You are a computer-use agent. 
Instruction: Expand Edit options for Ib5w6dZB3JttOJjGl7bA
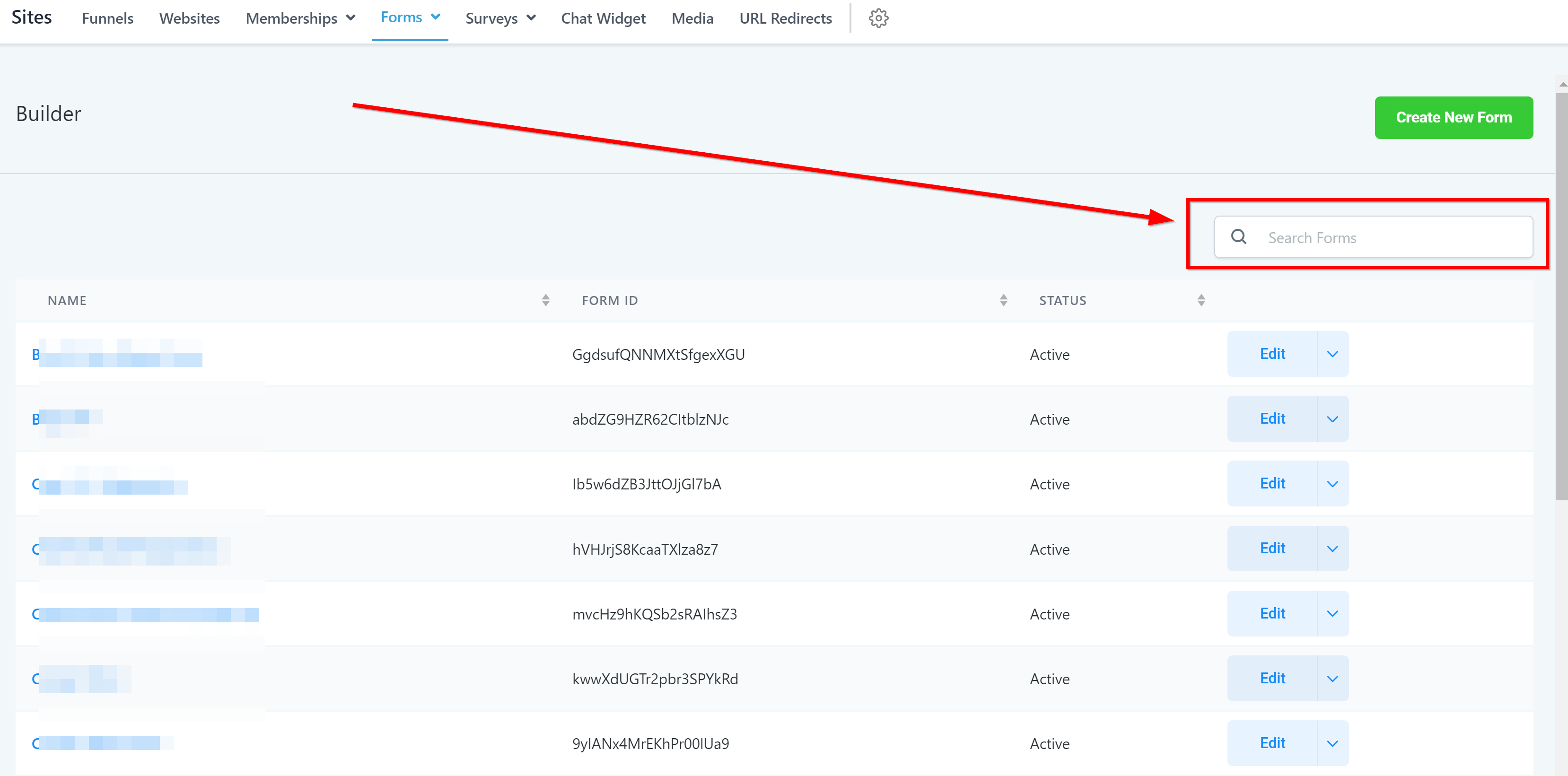coord(1332,484)
